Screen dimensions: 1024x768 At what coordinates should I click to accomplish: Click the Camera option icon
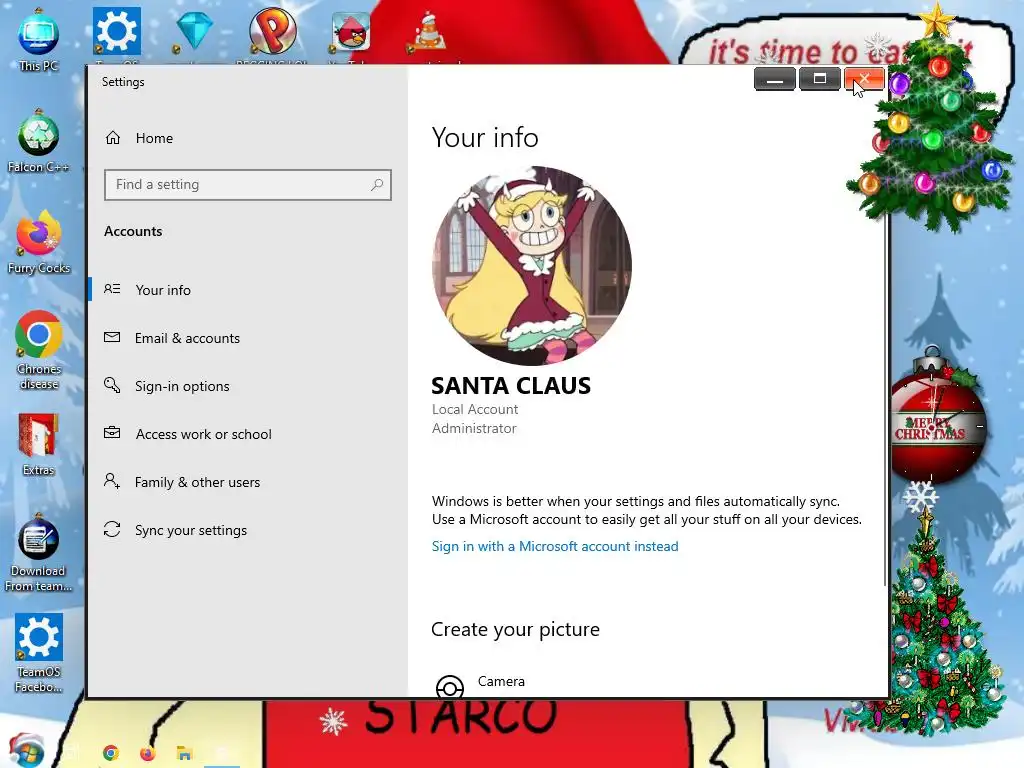pos(450,686)
